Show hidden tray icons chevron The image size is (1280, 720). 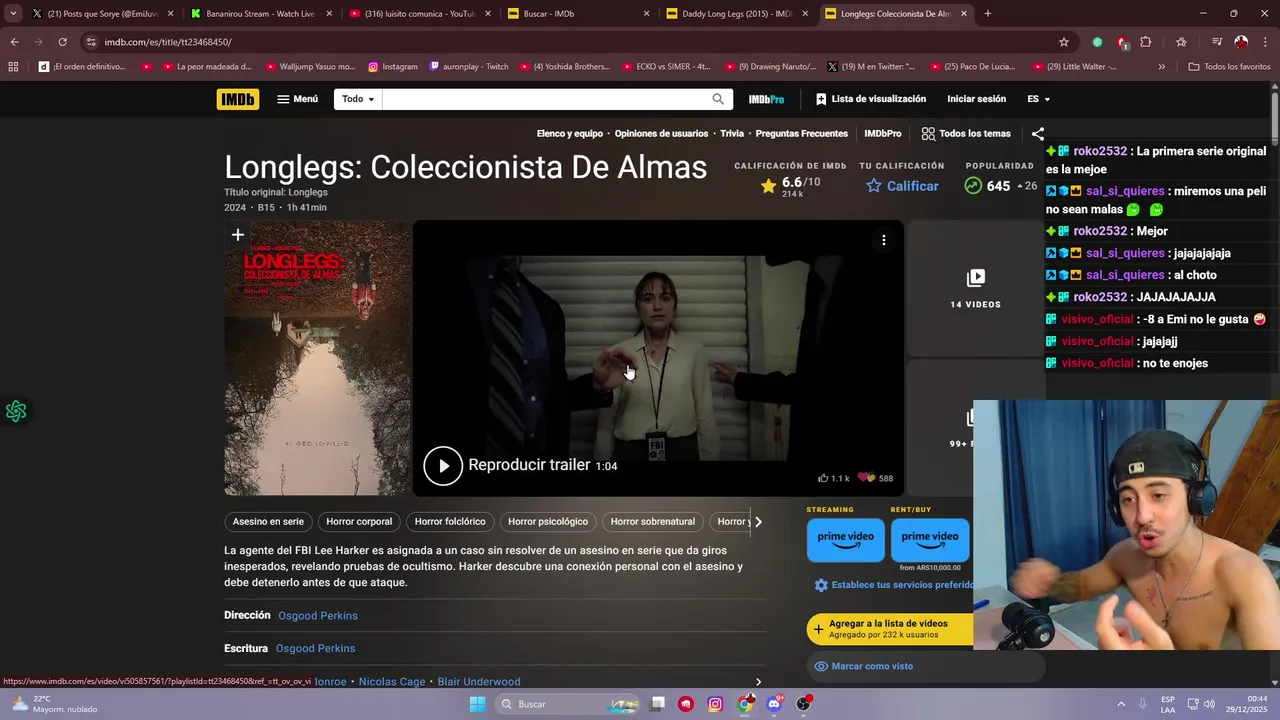[x=1121, y=704]
